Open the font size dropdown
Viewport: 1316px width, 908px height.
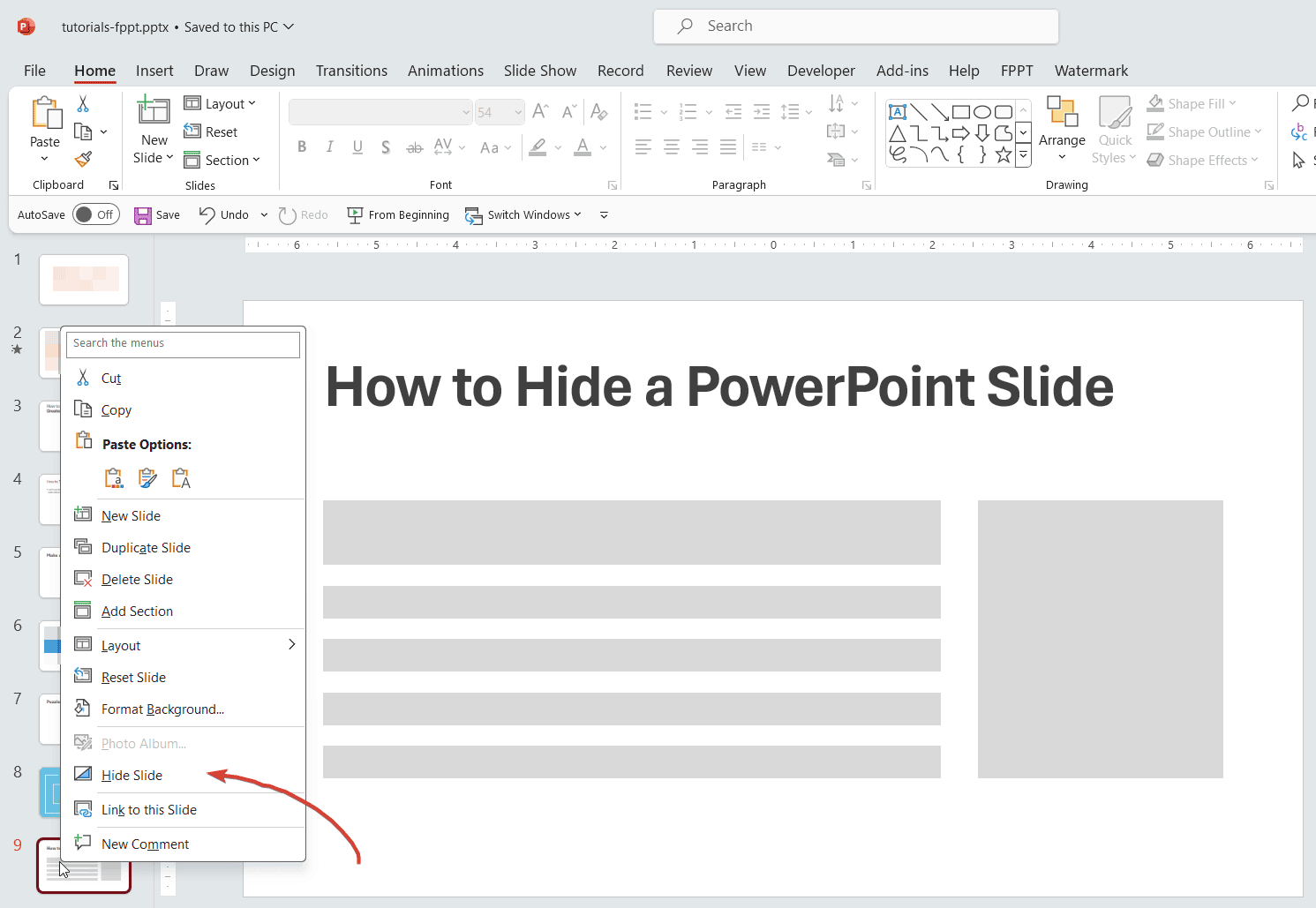pyautogui.click(x=517, y=112)
